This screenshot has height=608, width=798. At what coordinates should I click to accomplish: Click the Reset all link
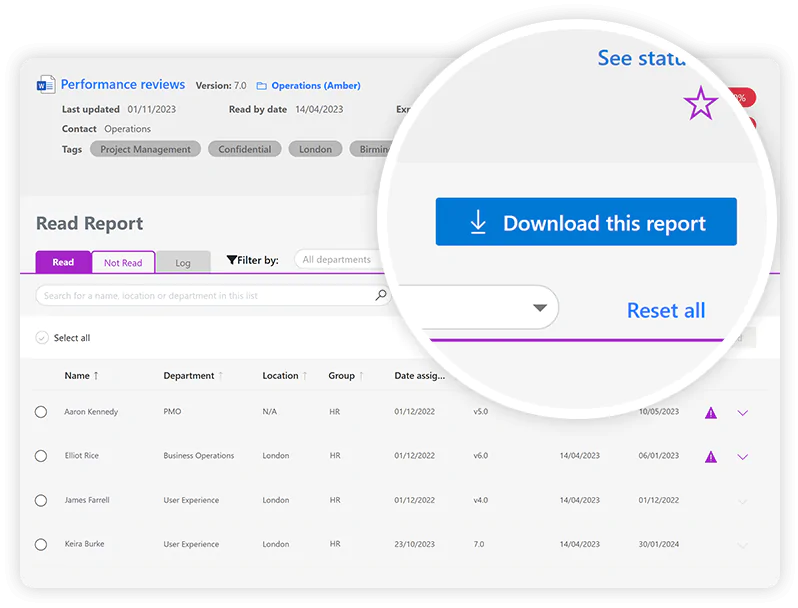click(x=666, y=310)
